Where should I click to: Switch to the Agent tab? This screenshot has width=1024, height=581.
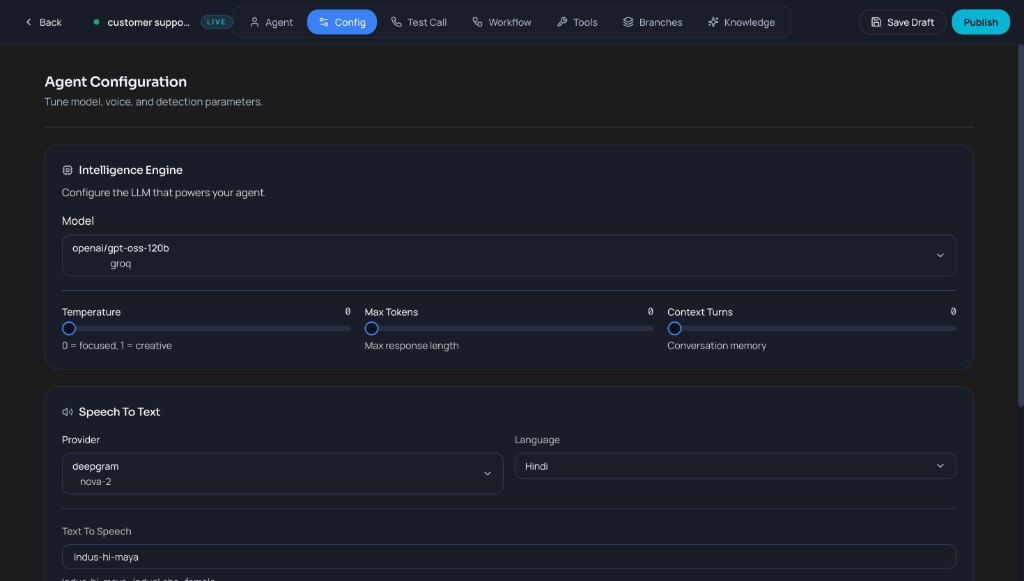tap(270, 21)
